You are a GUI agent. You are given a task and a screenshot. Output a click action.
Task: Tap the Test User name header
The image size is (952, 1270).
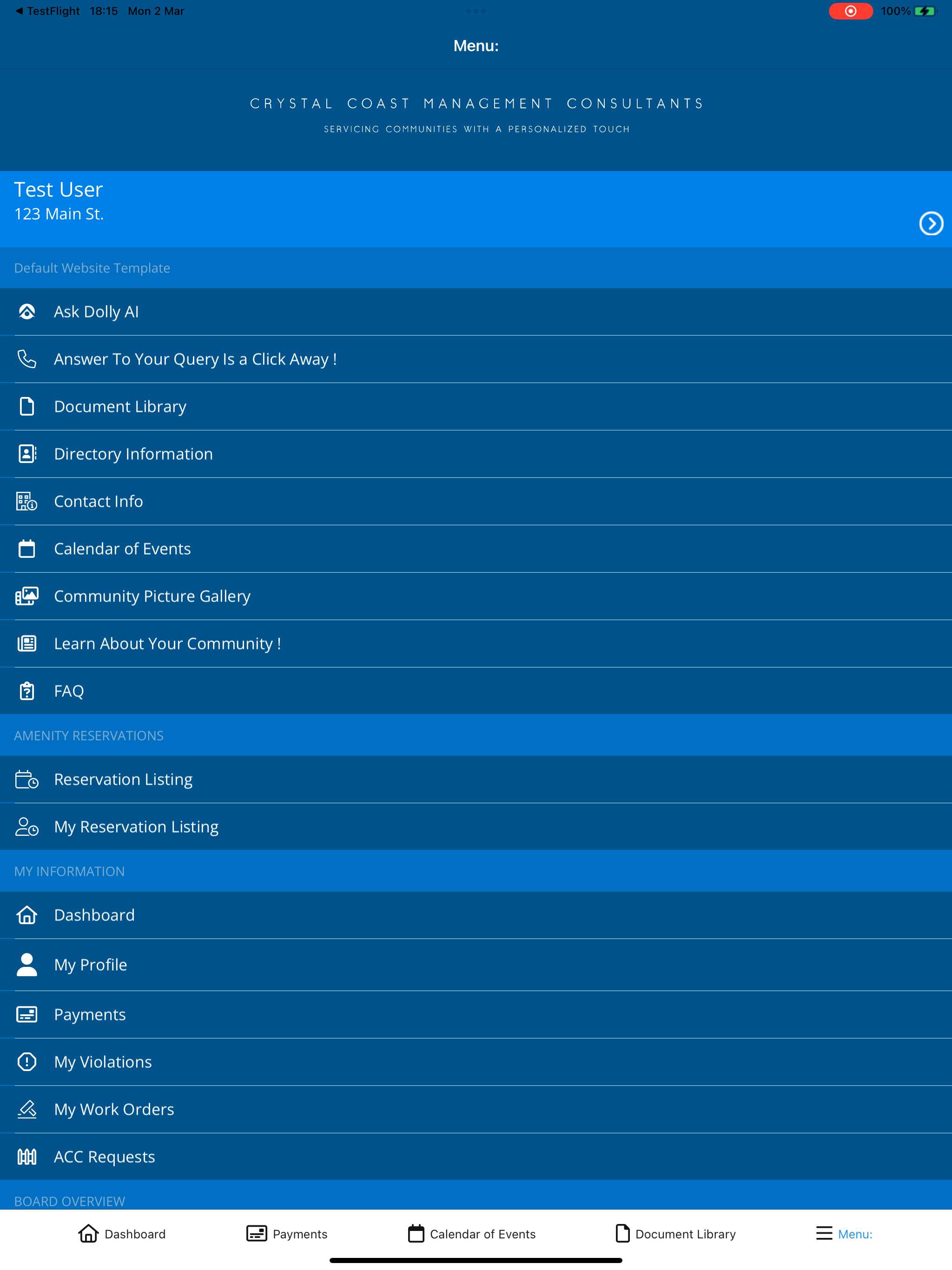tap(58, 190)
